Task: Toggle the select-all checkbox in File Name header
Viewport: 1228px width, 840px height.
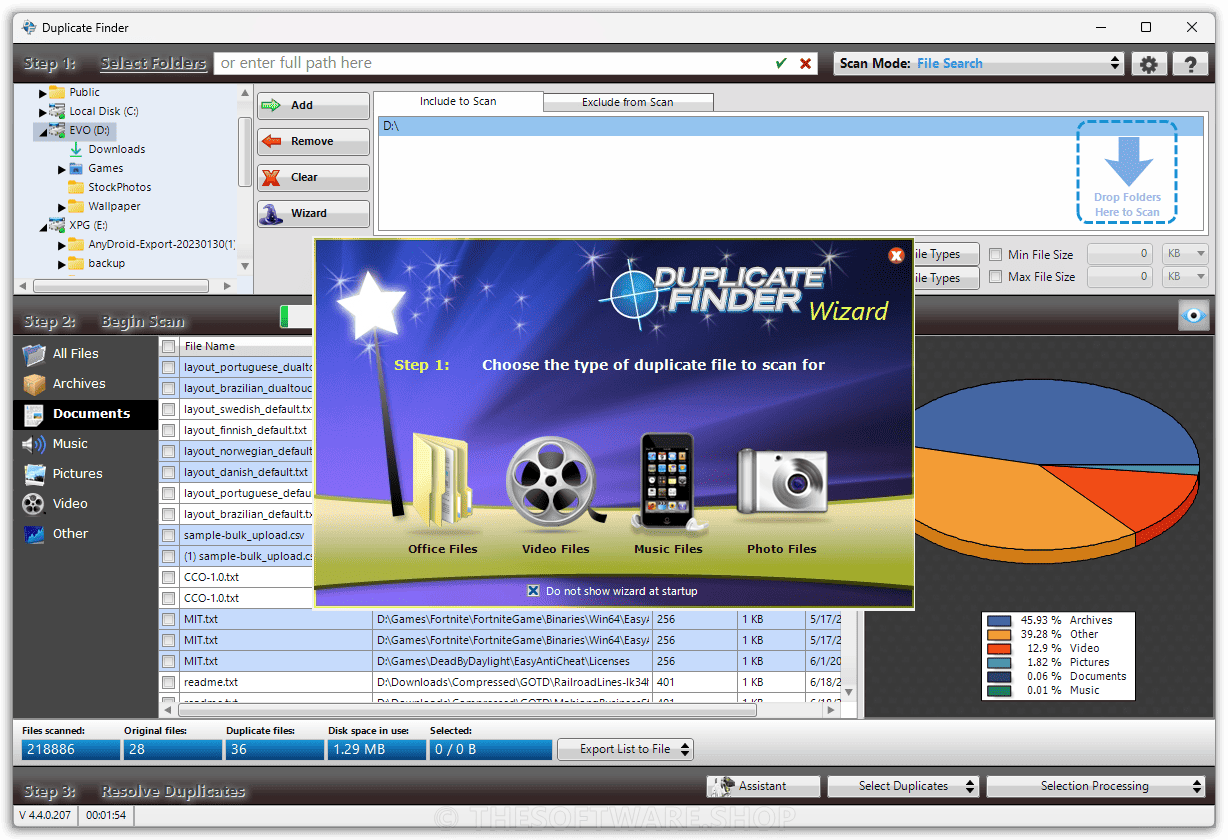Action: coord(169,346)
